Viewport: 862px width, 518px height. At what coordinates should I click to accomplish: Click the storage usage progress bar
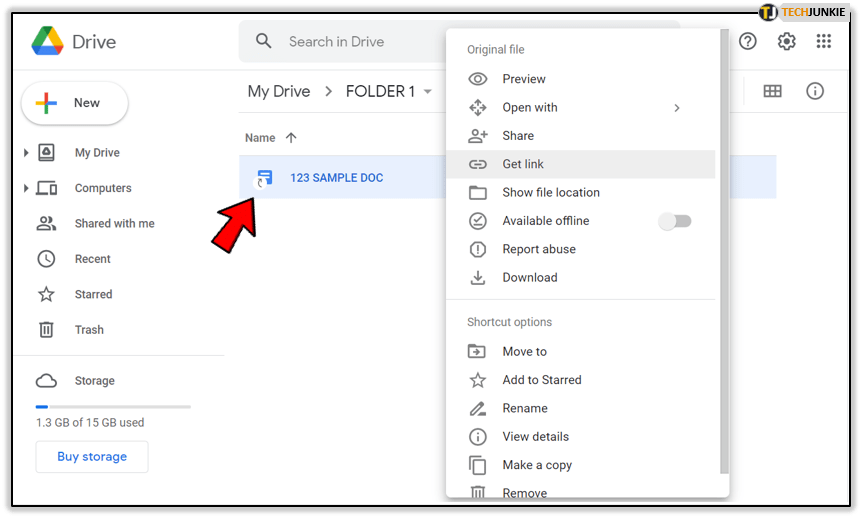tap(113, 406)
